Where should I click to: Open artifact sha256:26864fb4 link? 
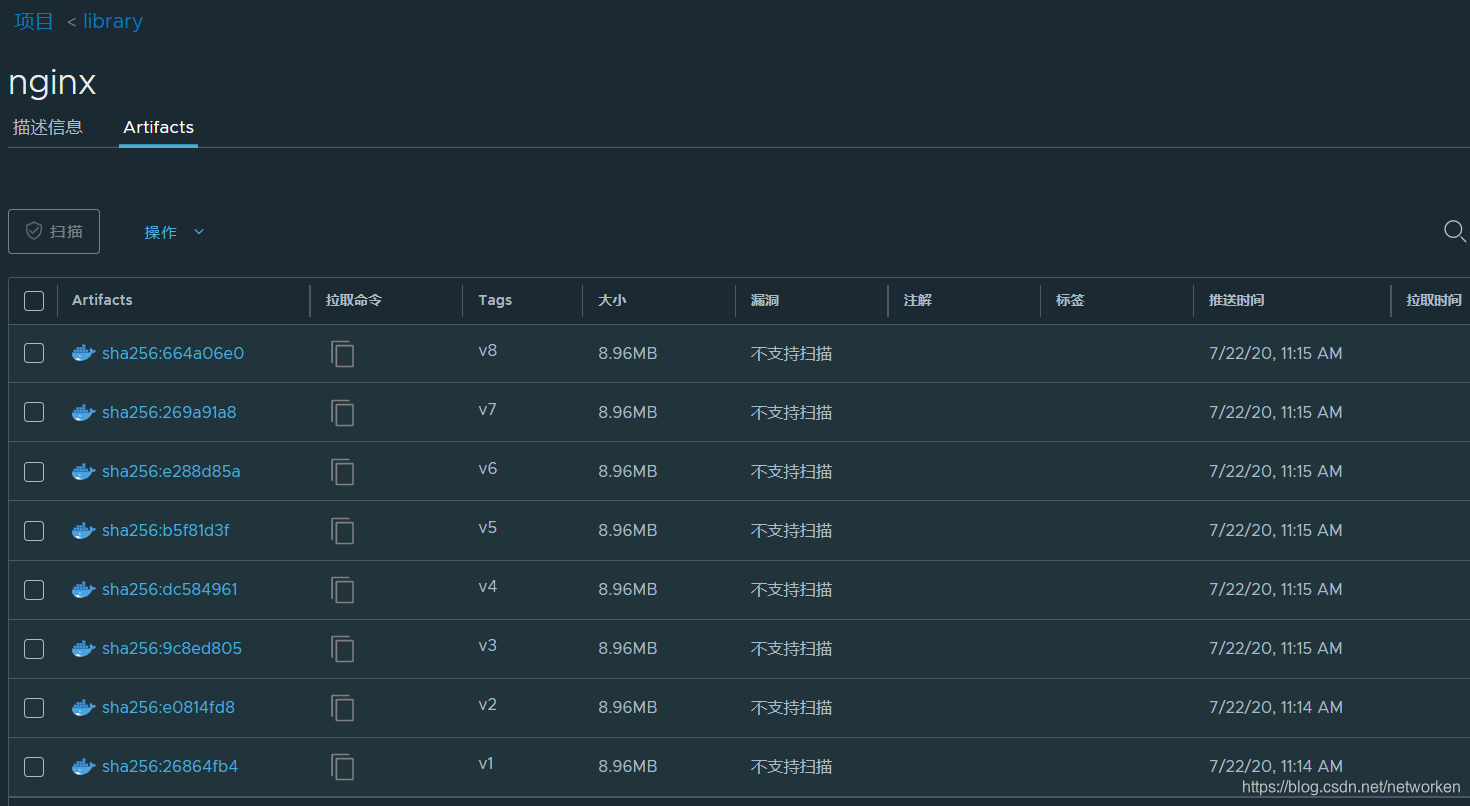pos(170,766)
